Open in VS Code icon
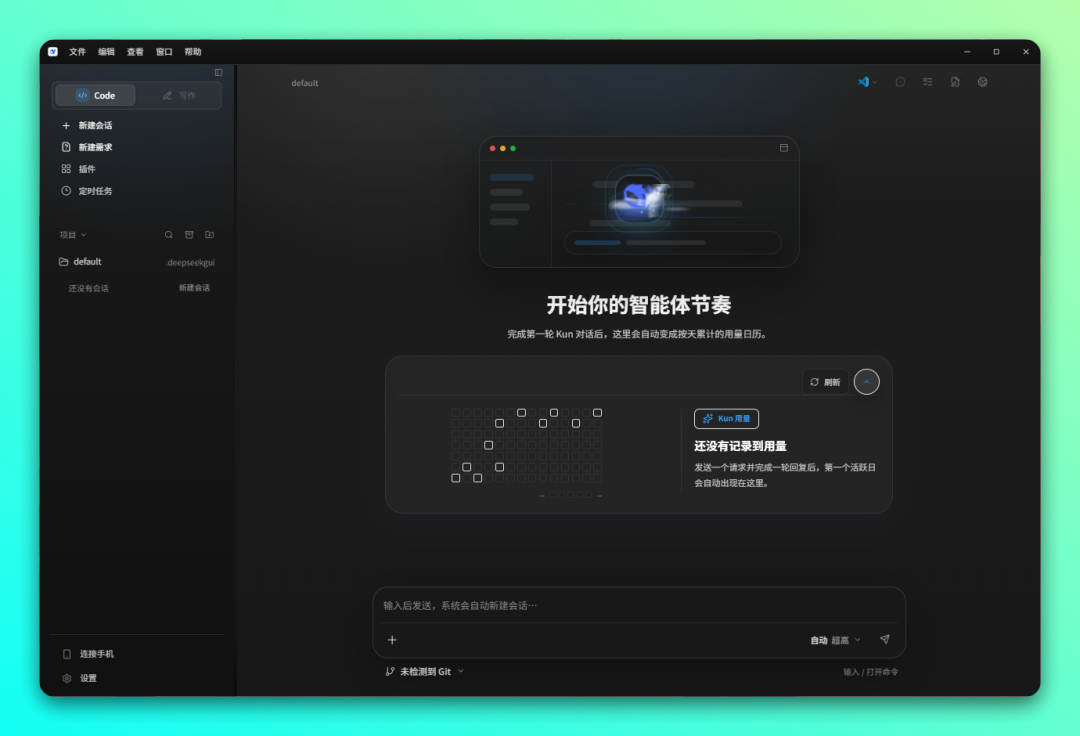The height and width of the screenshot is (736, 1080). [x=863, y=82]
